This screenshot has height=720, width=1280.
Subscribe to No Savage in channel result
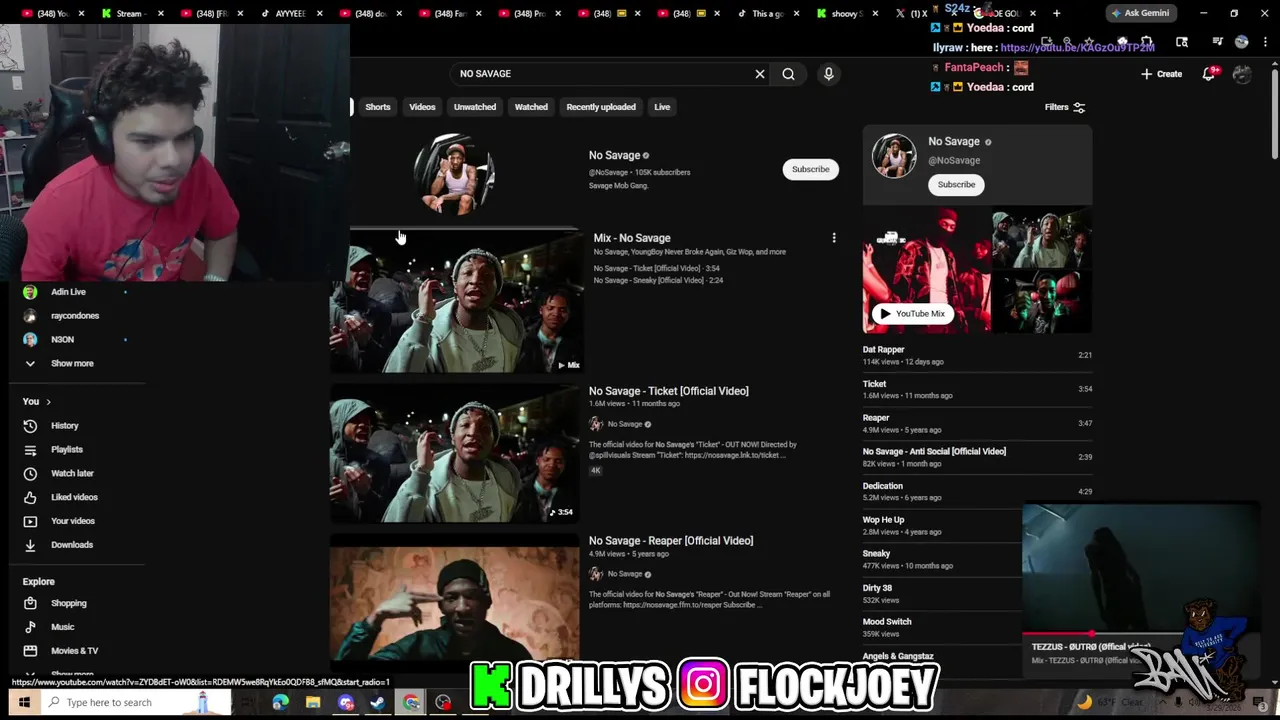[811, 169]
